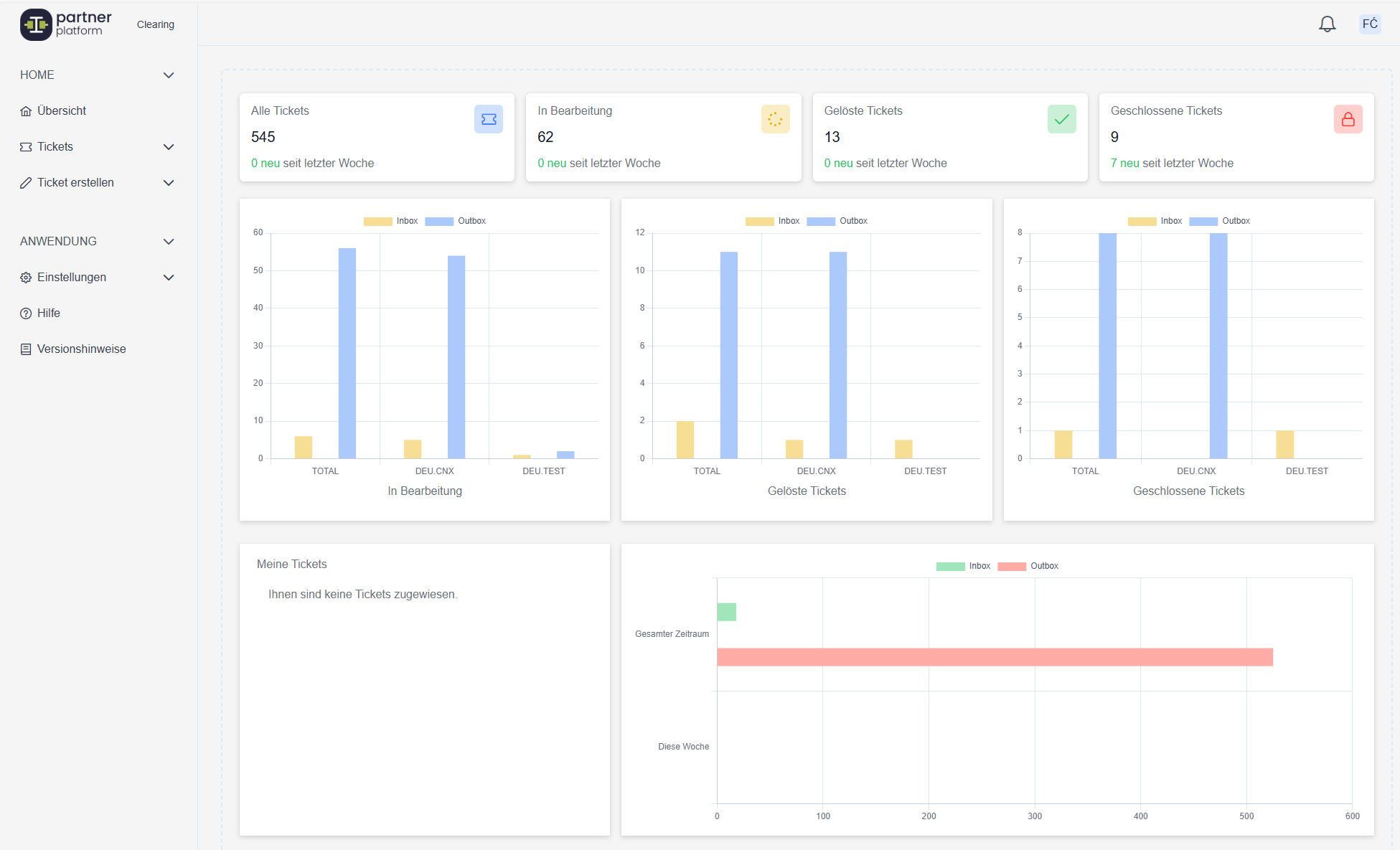The width and height of the screenshot is (1400, 850).
Task: Click the green checkmark icon in Gelöste Tickets
Action: [x=1061, y=119]
